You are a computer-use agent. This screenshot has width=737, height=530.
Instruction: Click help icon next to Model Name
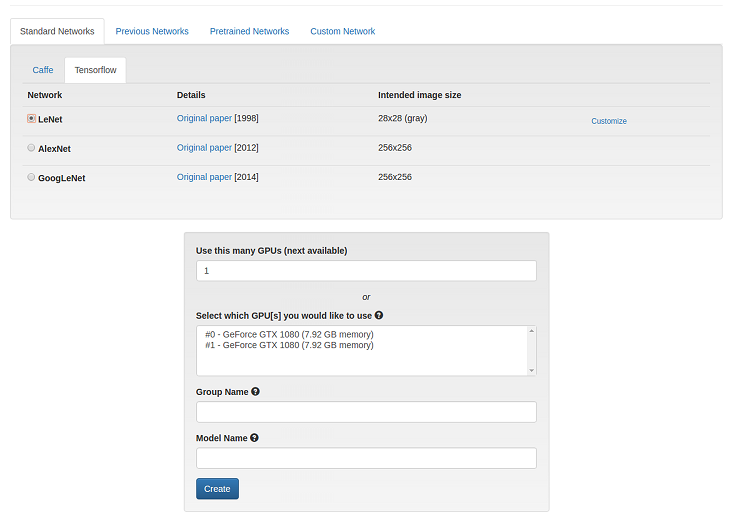(x=255, y=438)
